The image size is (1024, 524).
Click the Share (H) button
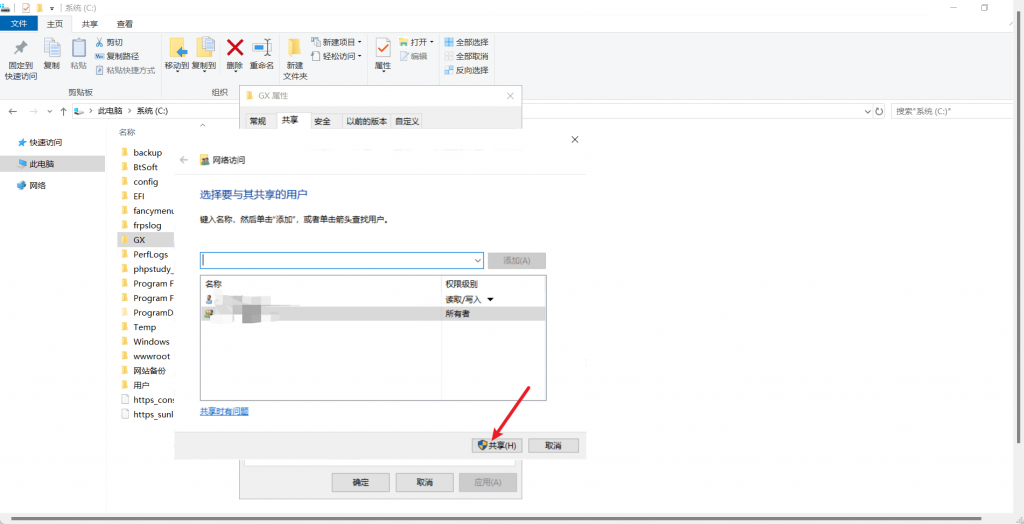[497, 445]
